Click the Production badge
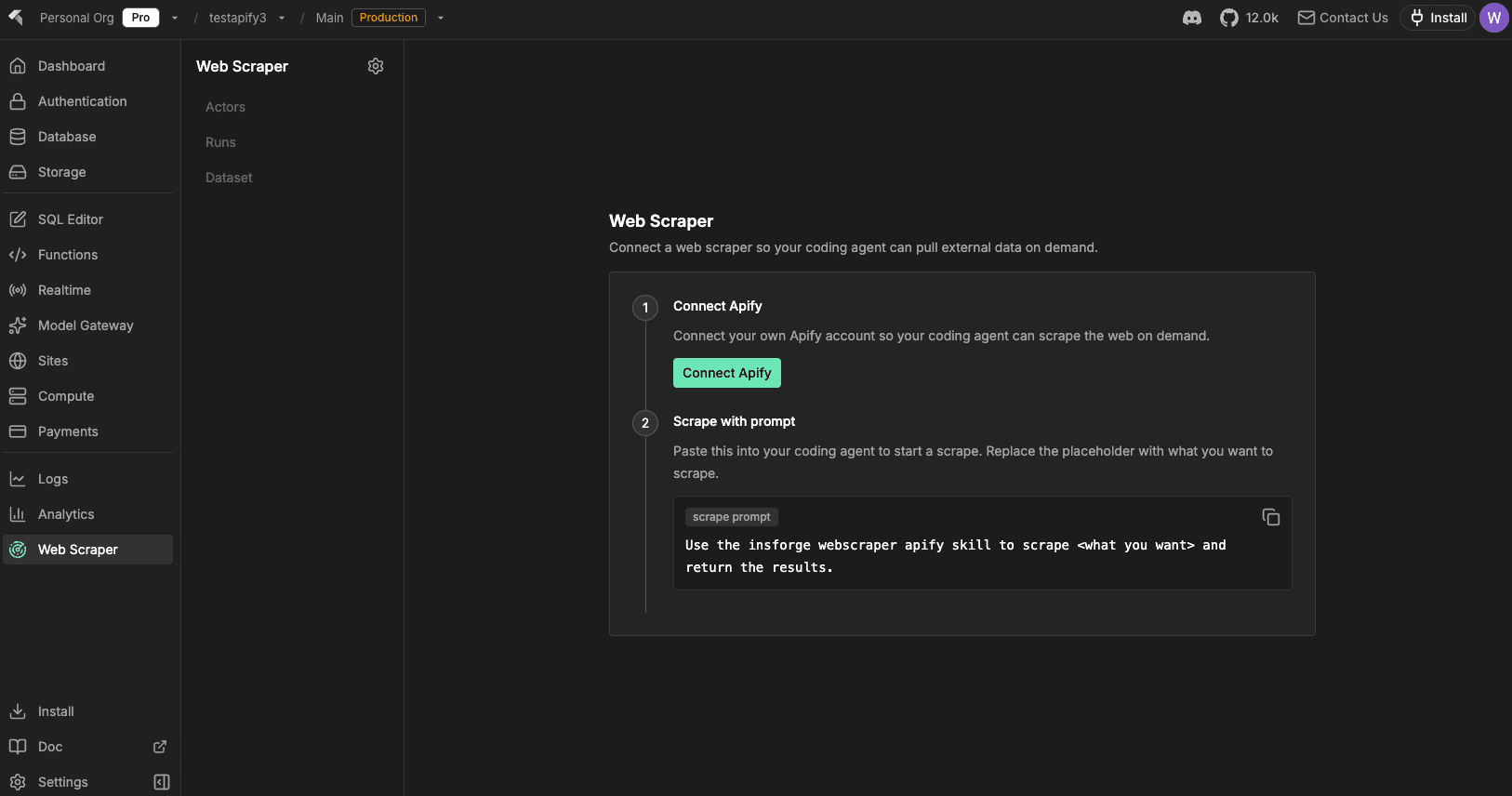This screenshot has width=1512, height=796. (x=389, y=18)
